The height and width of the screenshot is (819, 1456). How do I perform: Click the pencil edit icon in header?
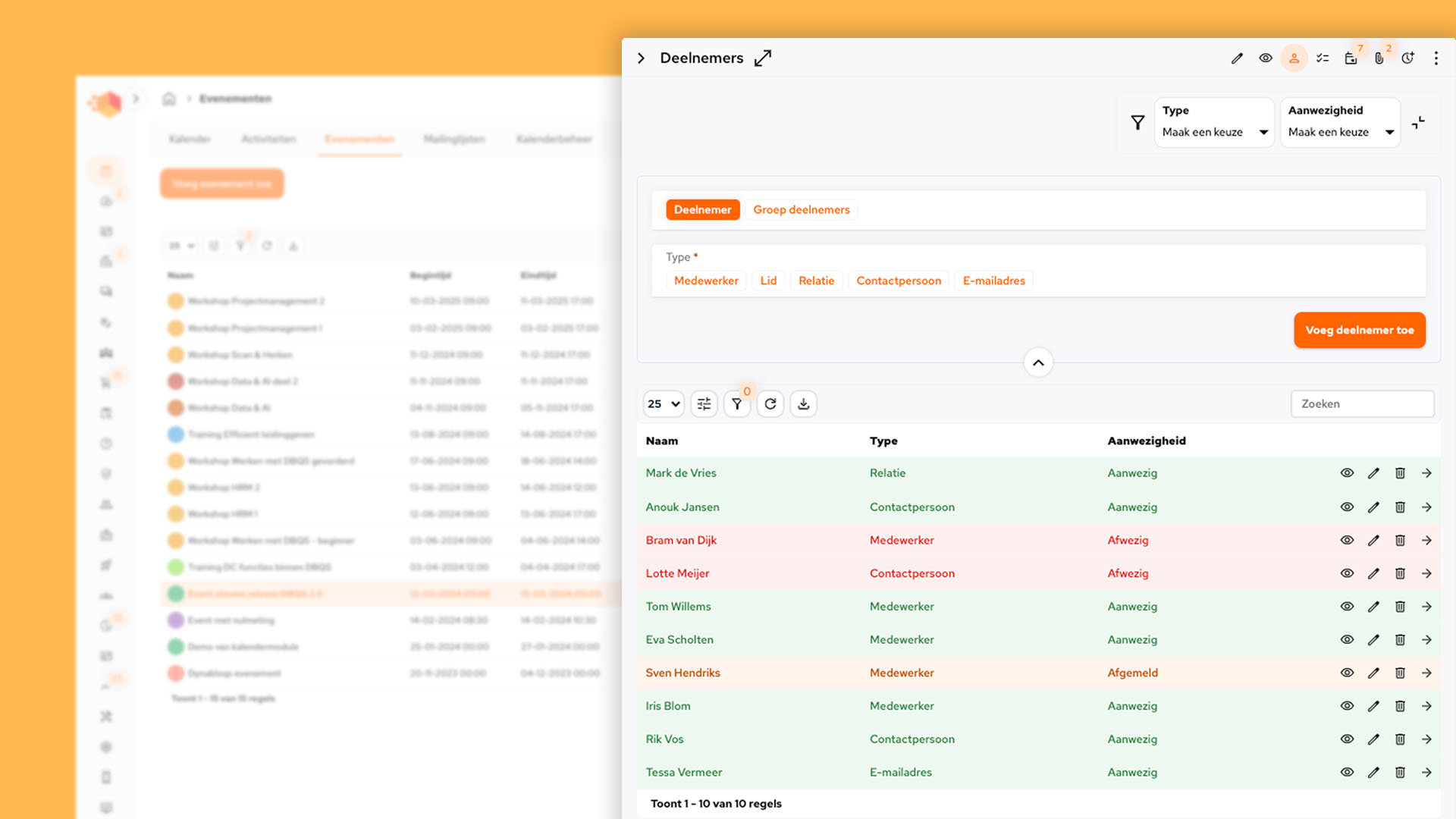pos(1237,58)
